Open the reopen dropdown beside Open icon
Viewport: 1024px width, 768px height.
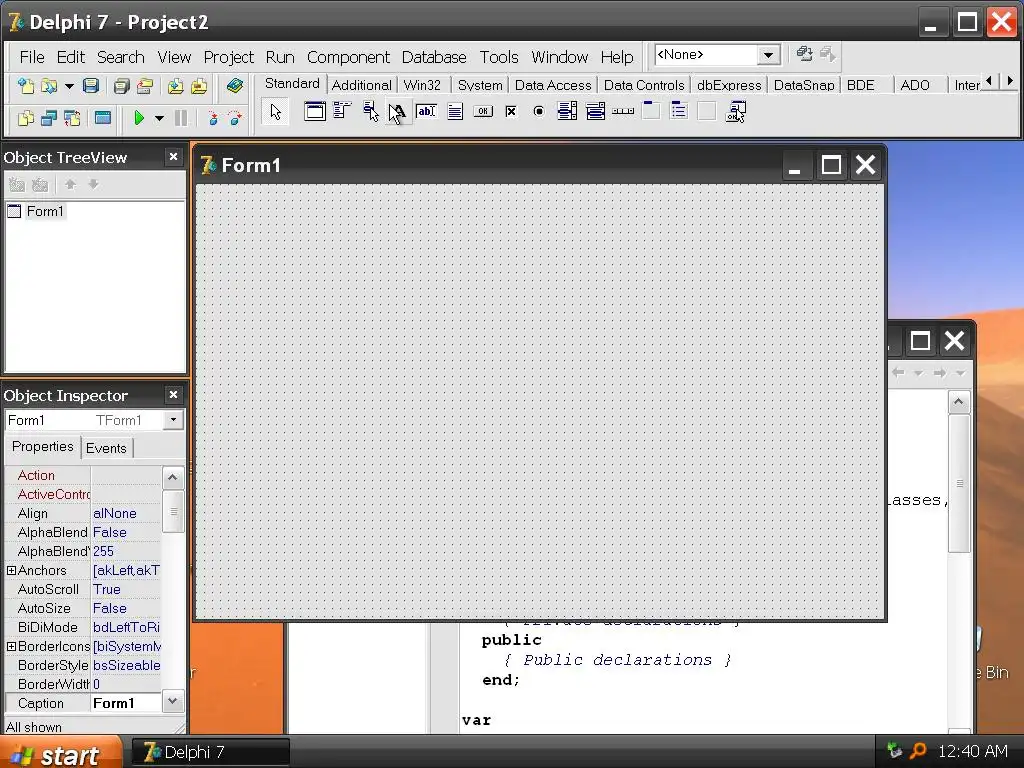(69, 86)
